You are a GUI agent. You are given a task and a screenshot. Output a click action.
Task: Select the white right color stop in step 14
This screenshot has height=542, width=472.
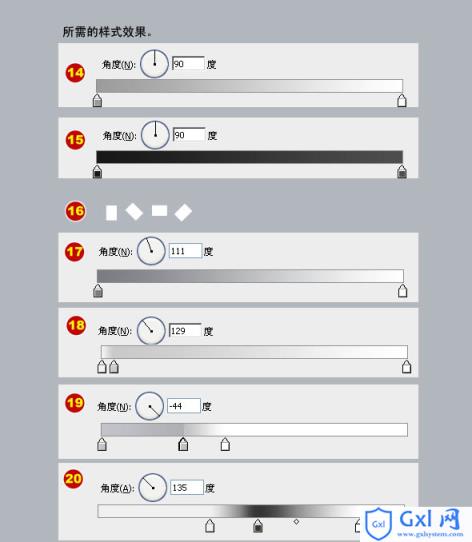(x=402, y=100)
